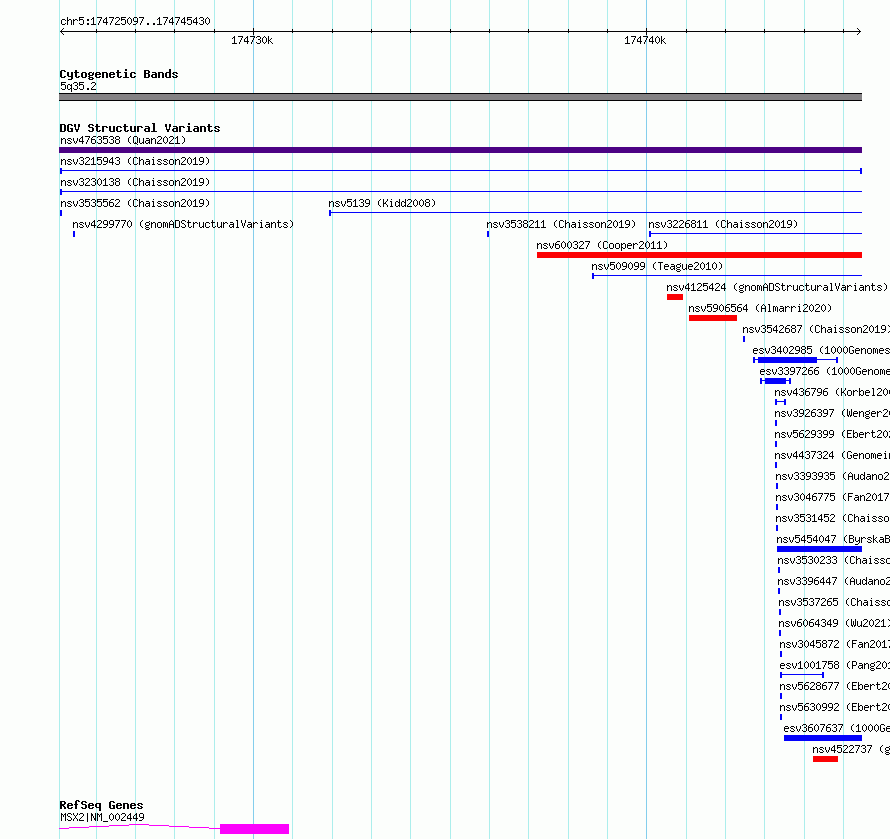Viewport: 890px width, 839px height.
Task: Select the Cytogenetic Bands track title
Action: pyautogui.click(x=119, y=74)
